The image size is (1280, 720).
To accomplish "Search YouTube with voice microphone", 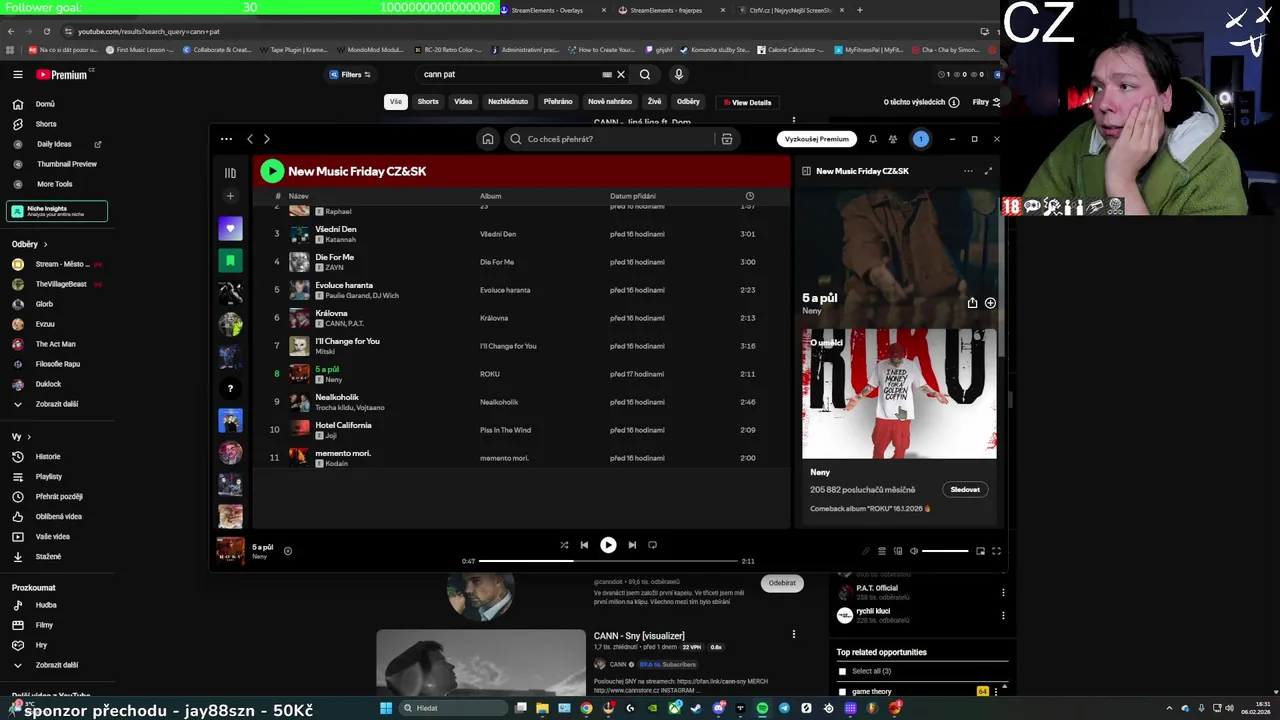I will (678, 74).
